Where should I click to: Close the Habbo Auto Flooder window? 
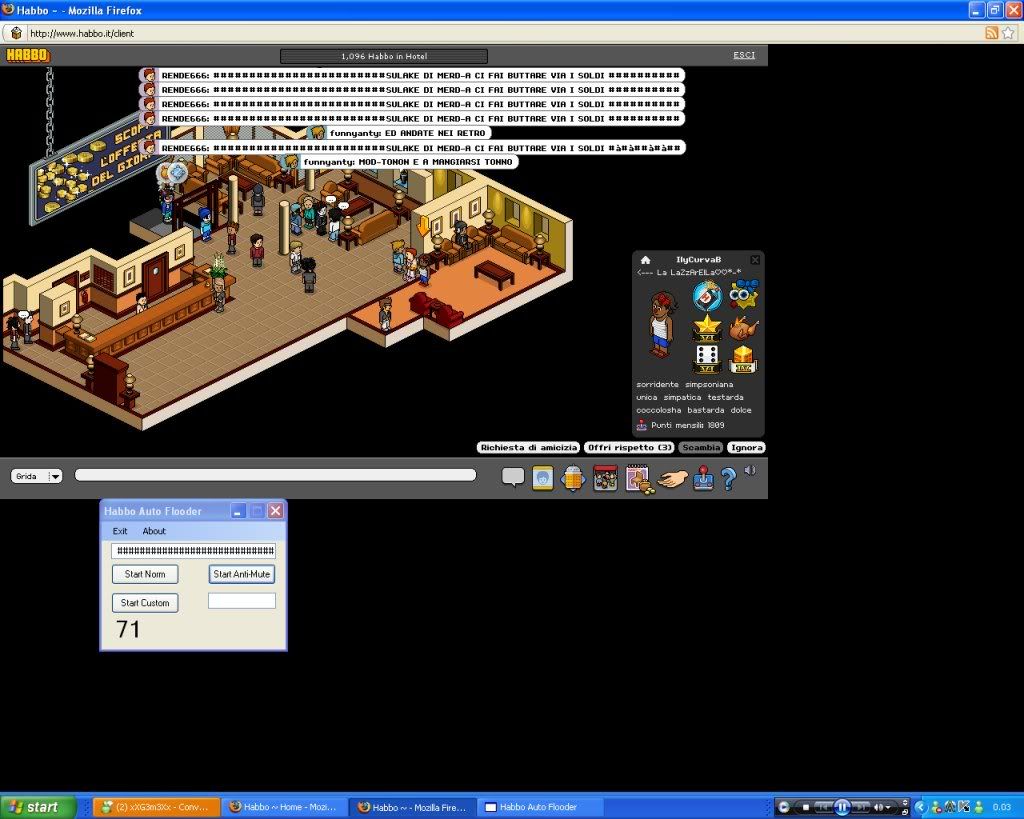coord(276,511)
